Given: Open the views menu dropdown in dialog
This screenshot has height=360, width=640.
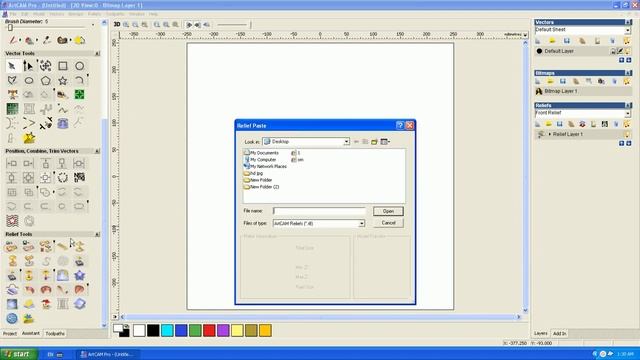Looking at the screenshot, I should (385, 142).
